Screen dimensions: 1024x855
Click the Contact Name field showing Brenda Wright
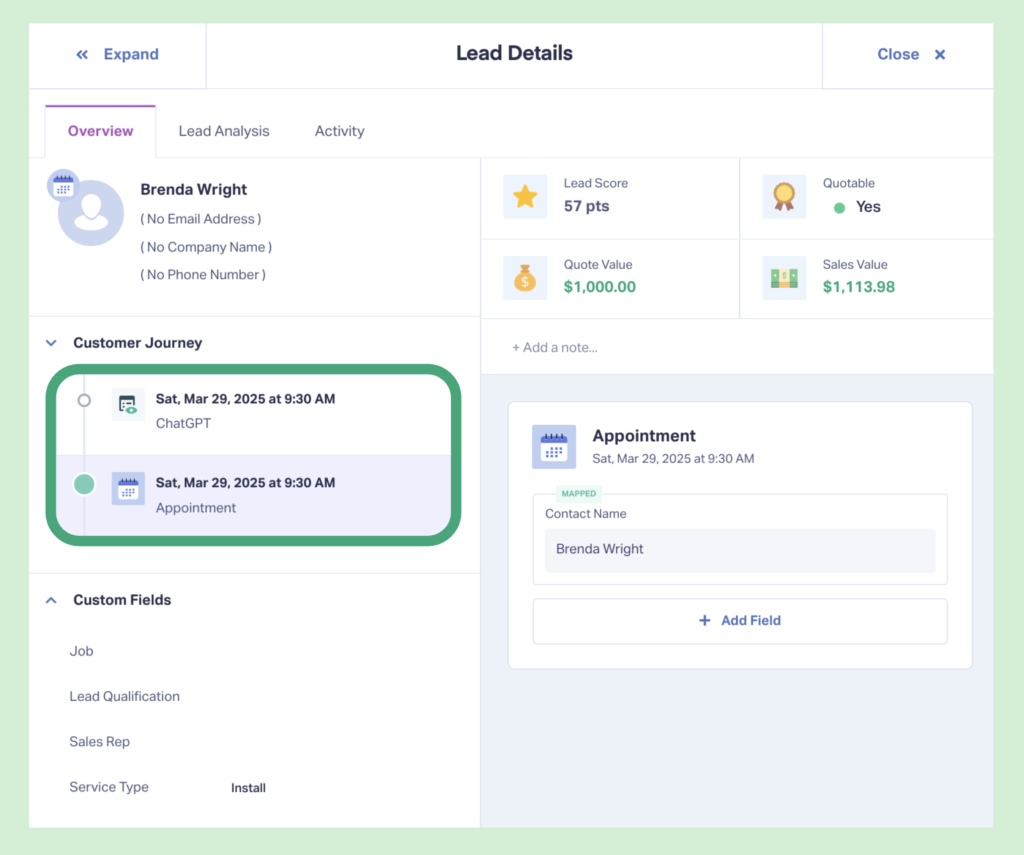(739, 549)
